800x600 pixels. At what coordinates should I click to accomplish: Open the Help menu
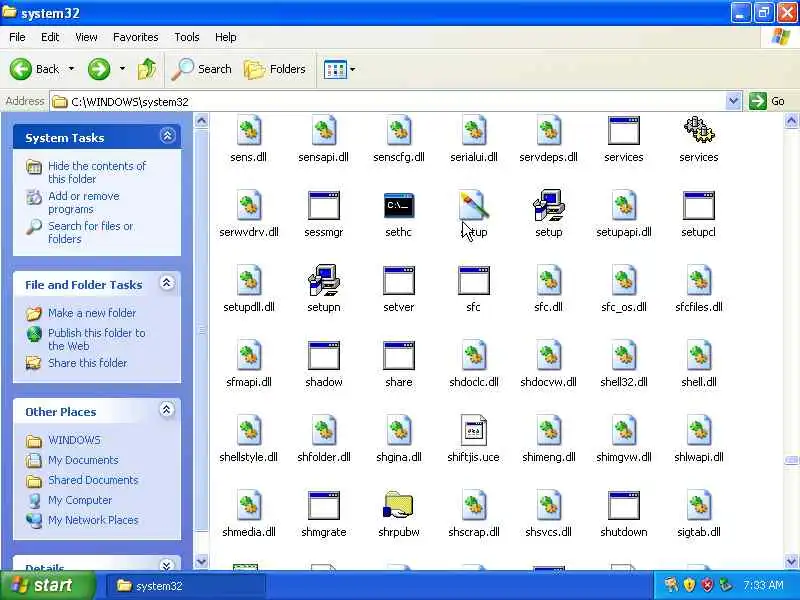[226, 37]
